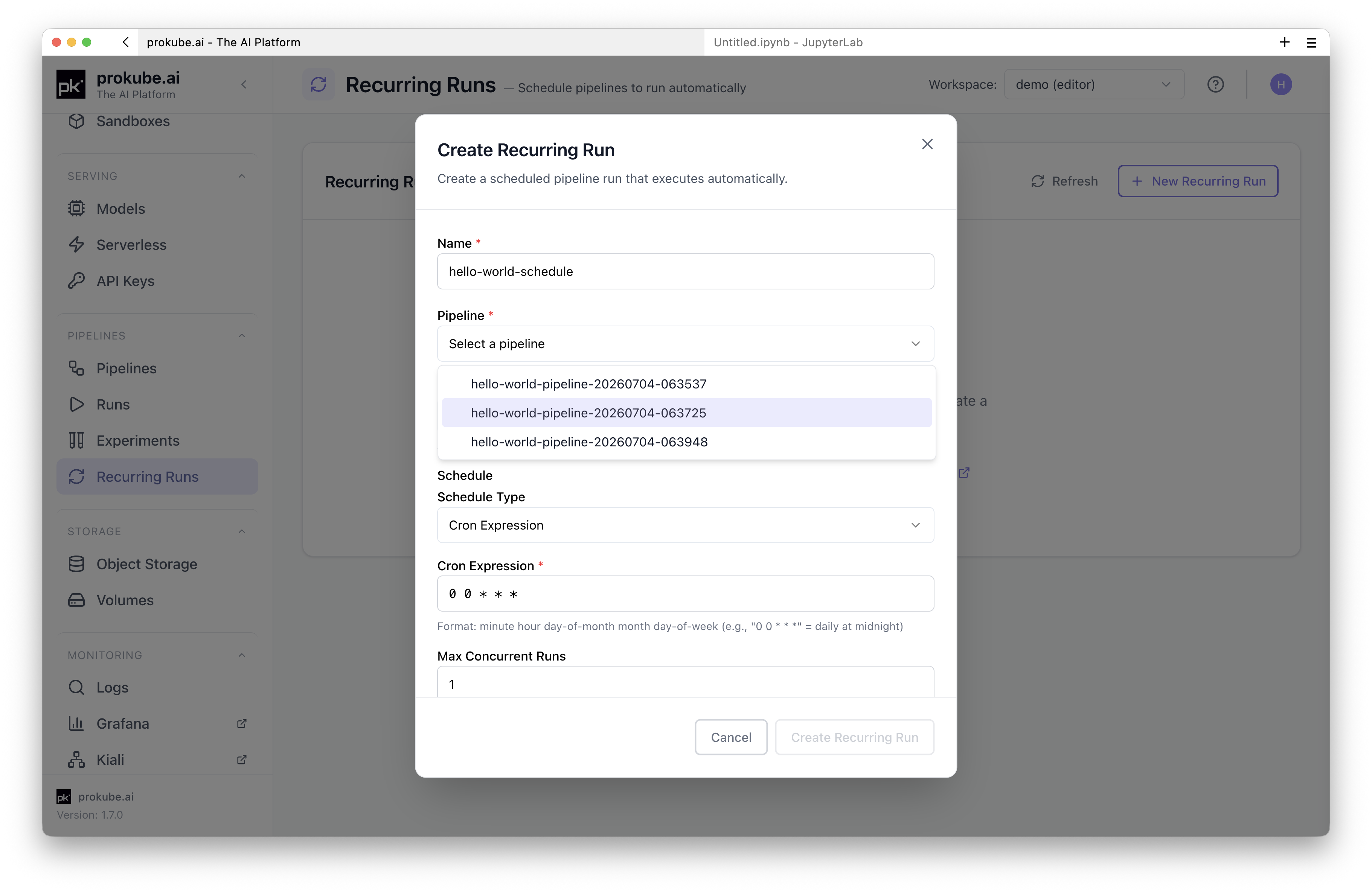
Task: Select hello-world-pipeline-20260704-063537 option
Action: coord(687,384)
